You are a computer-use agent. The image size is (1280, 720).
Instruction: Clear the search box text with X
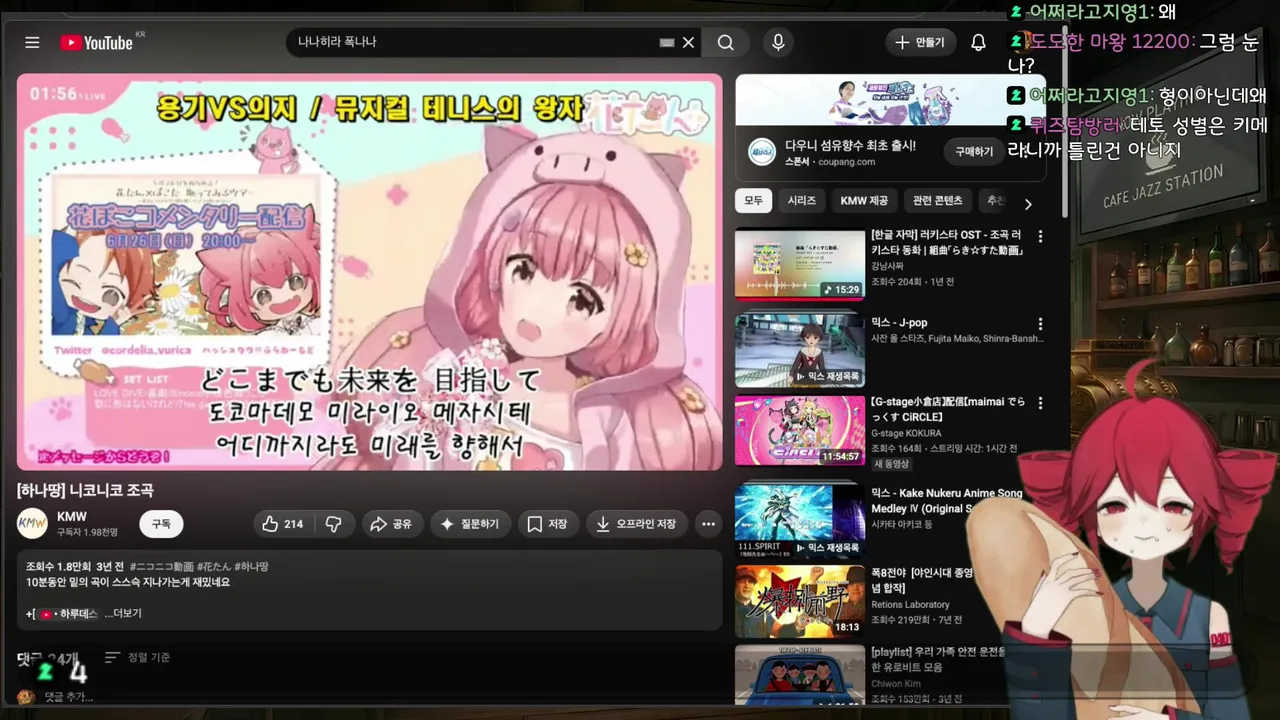coord(688,42)
